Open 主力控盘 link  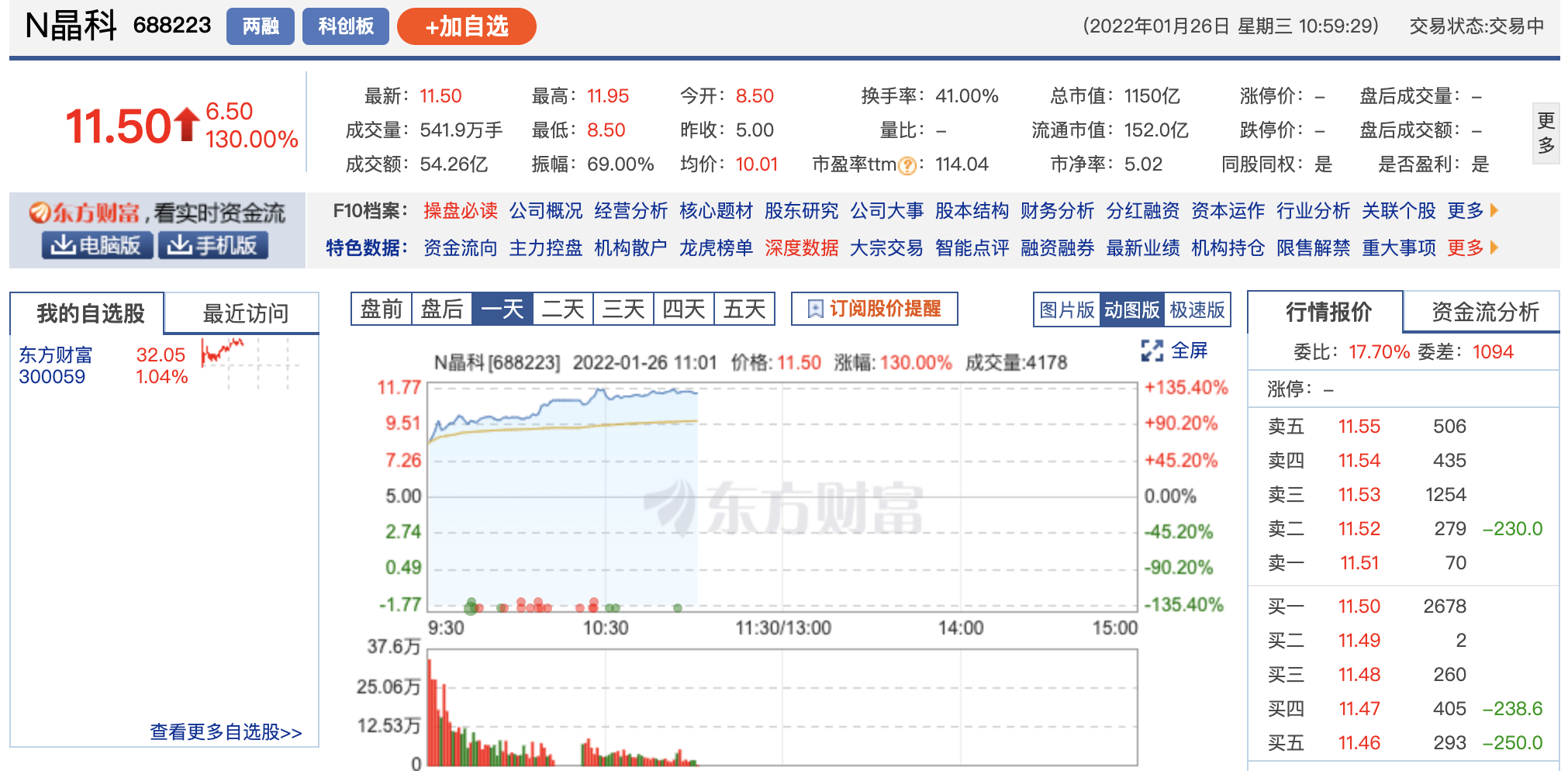(546, 247)
